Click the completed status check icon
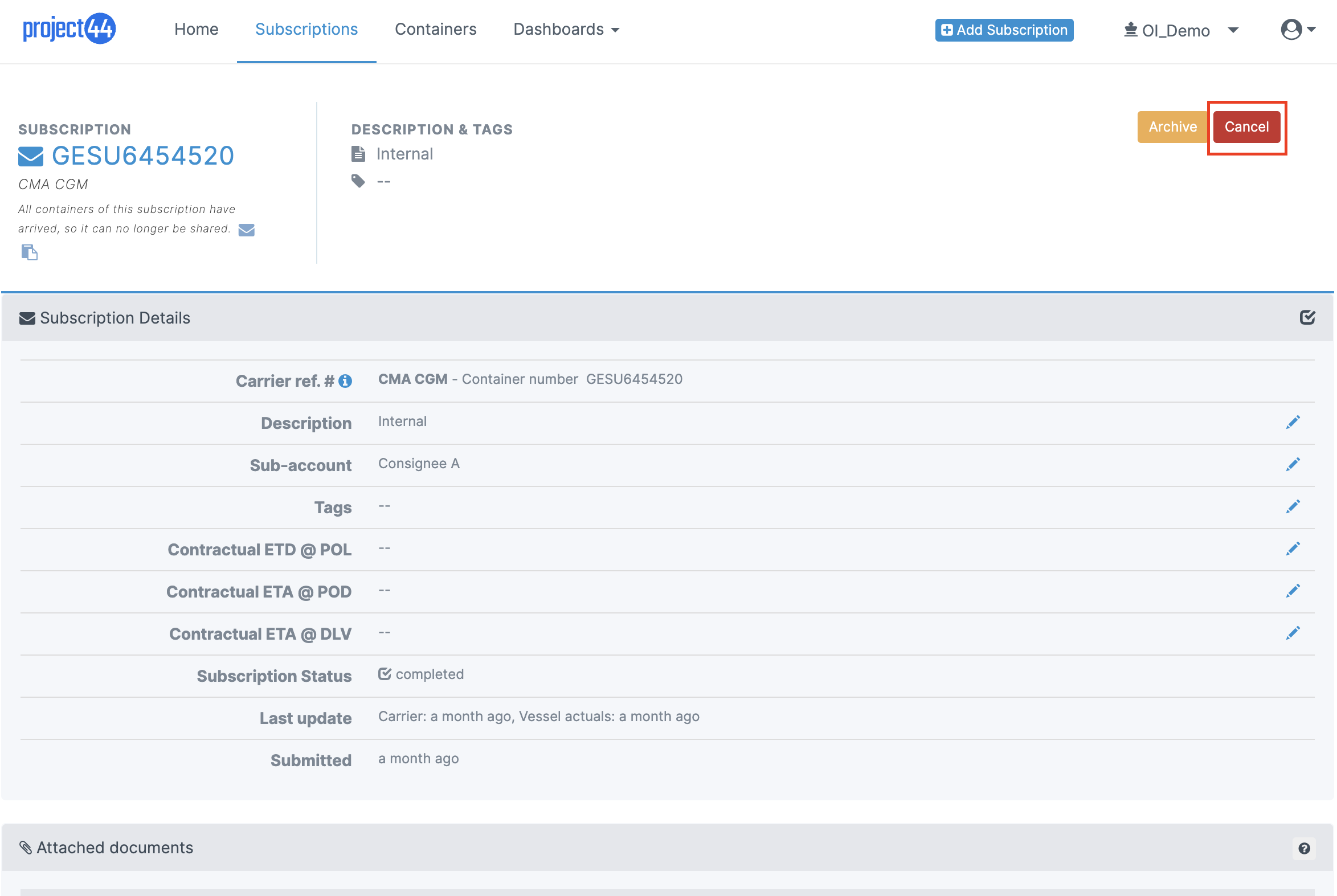The height and width of the screenshot is (896, 1337). (x=385, y=674)
